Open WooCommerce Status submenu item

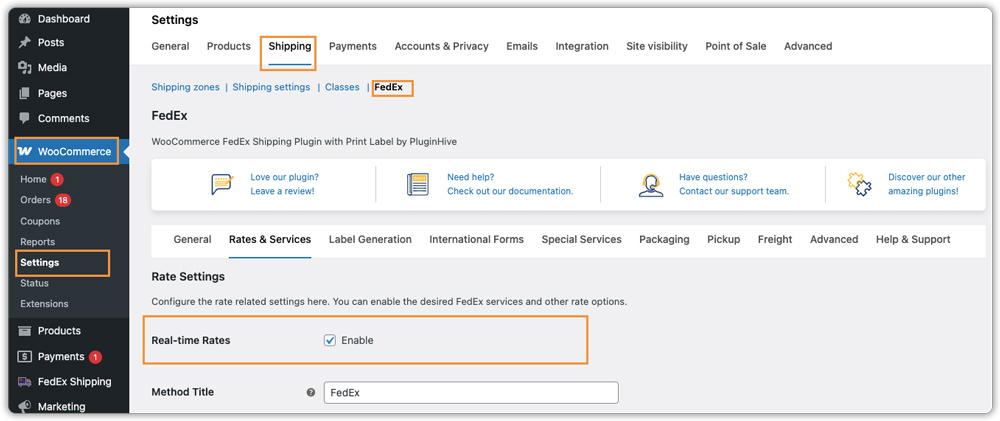(x=34, y=283)
